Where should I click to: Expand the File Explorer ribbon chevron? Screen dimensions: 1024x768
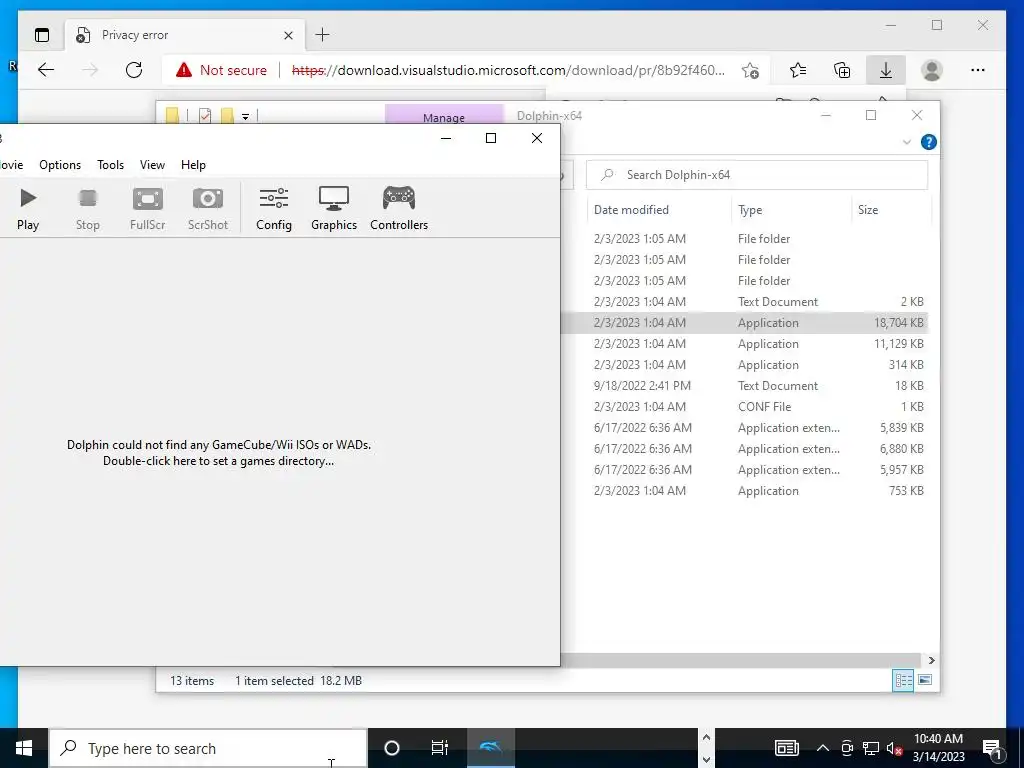906,142
